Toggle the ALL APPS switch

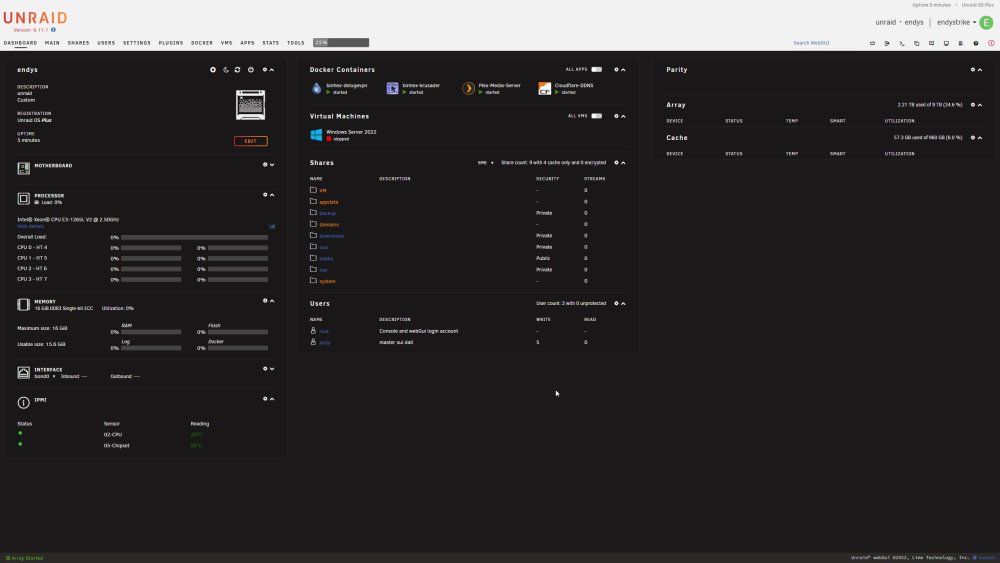(596, 69)
